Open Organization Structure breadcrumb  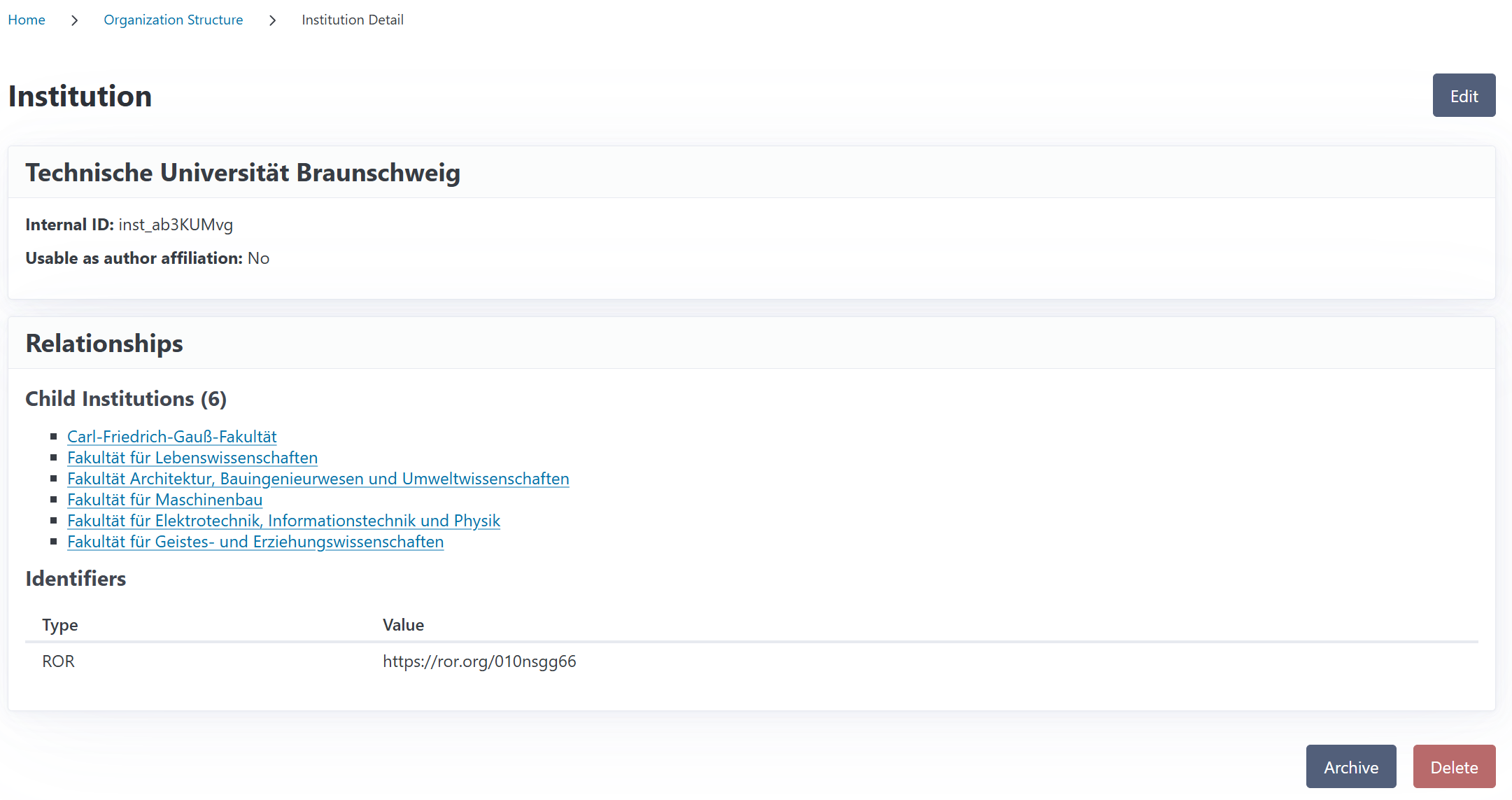pyautogui.click(x=173, y=20)
